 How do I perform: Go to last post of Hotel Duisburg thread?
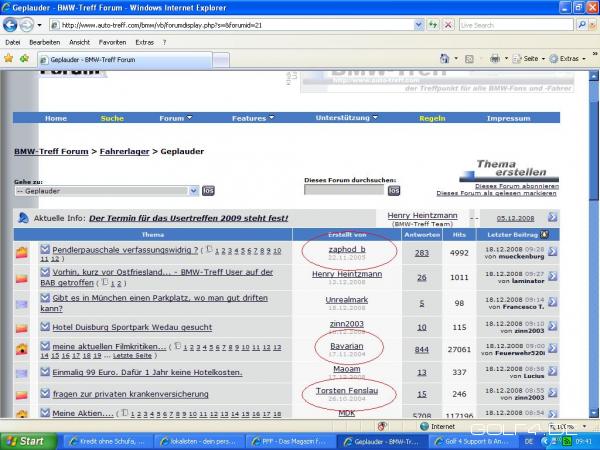point(553,326)
